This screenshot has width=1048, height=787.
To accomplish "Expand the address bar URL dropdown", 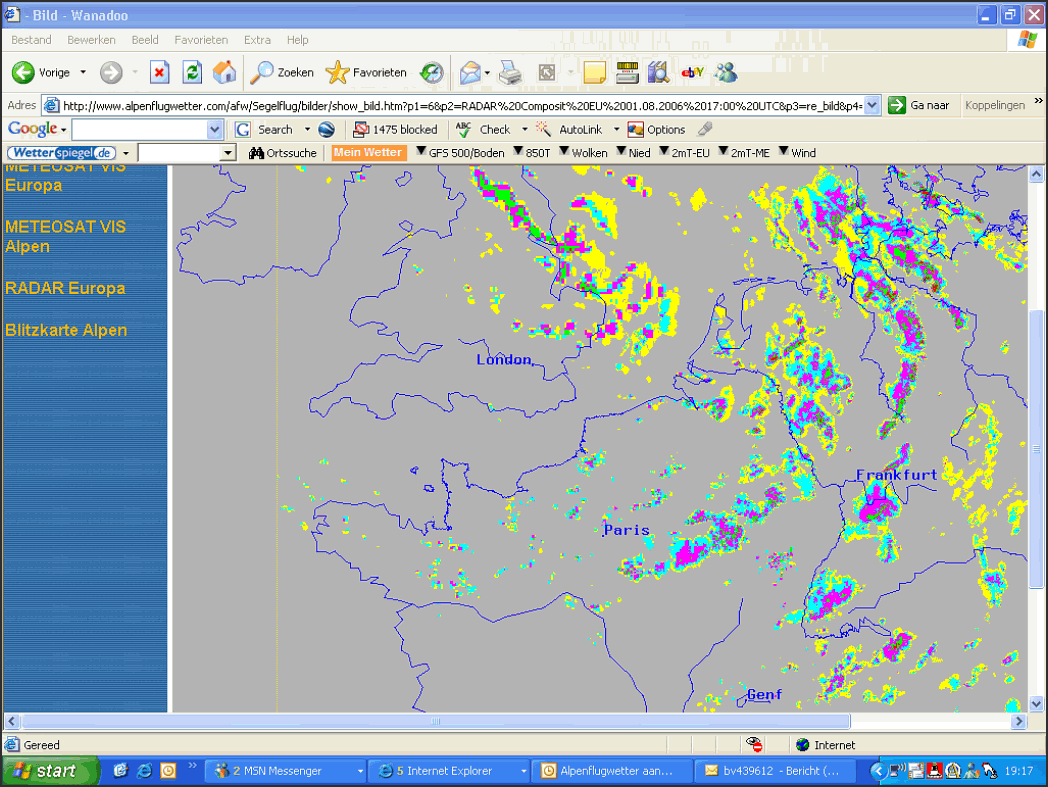I will tap(872, 105).
